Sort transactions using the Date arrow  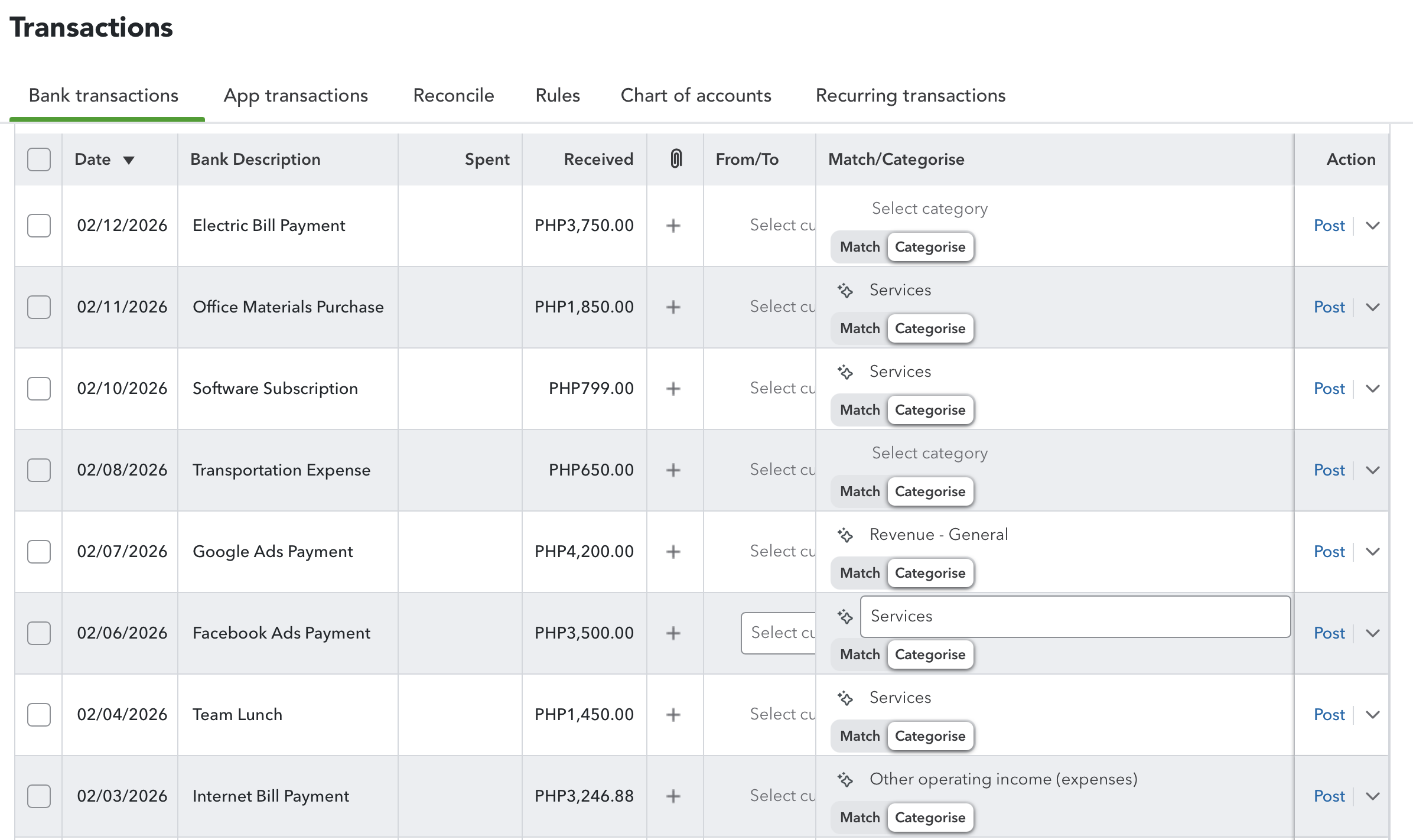tap(129, 160)
